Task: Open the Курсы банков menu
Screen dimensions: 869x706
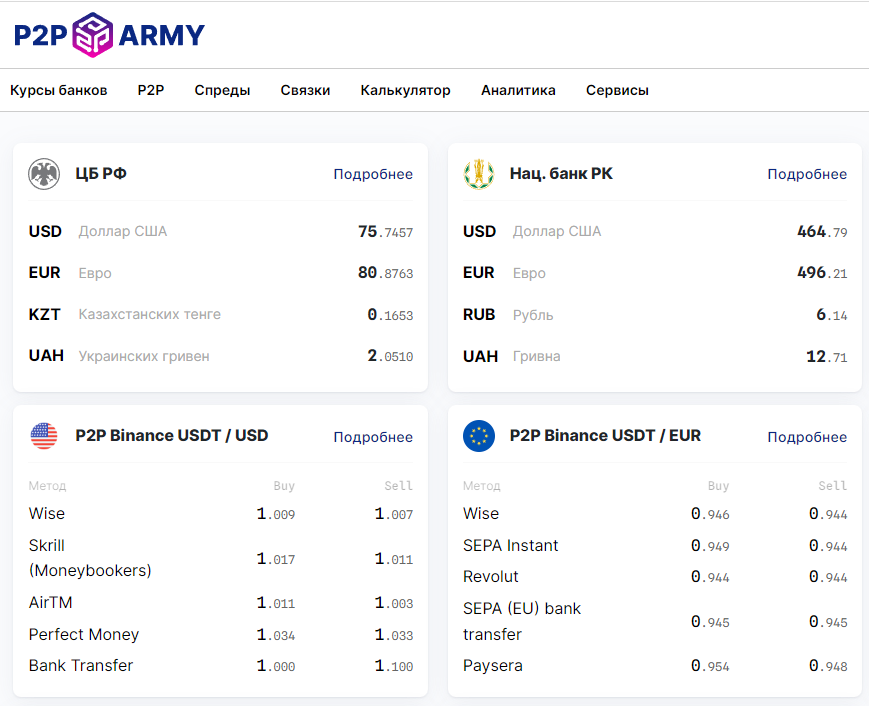Action: click(59, 90)
